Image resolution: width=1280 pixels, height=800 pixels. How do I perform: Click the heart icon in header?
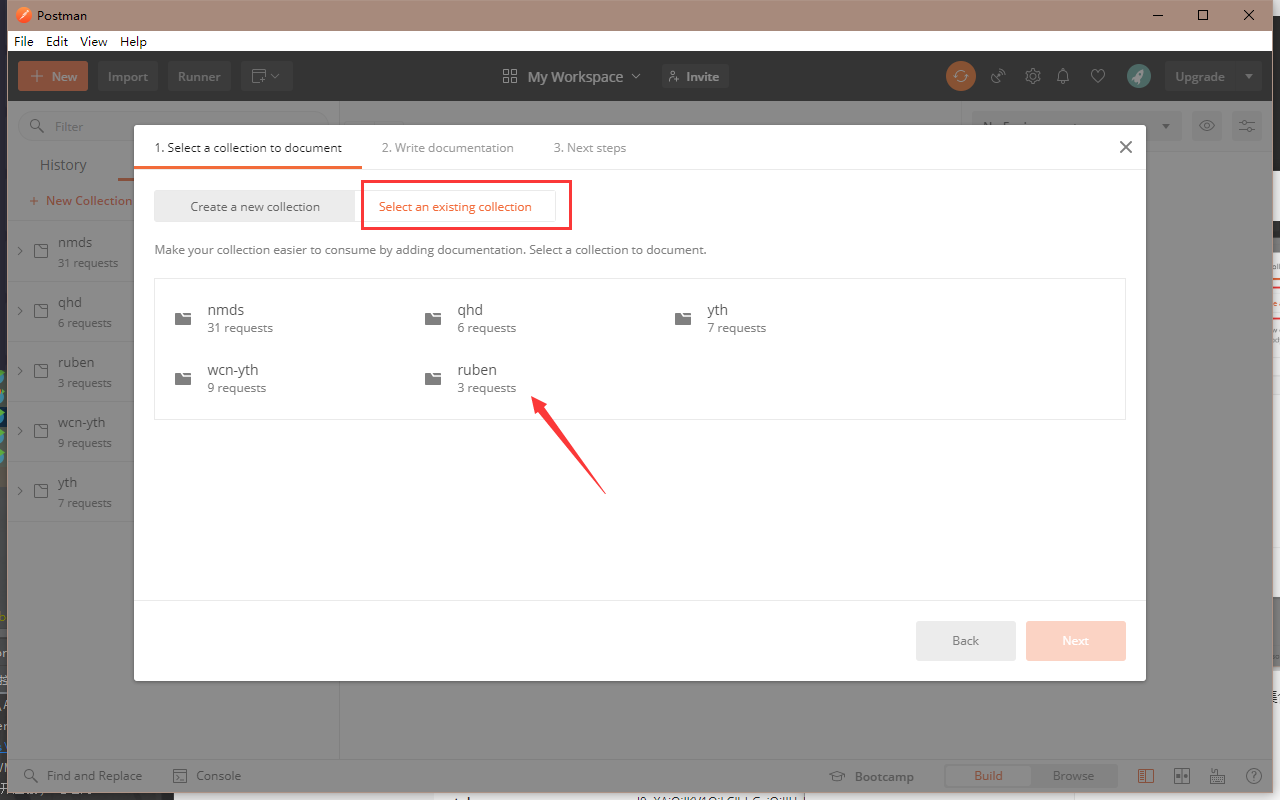pyautogui.click(x=1098, y=76)
